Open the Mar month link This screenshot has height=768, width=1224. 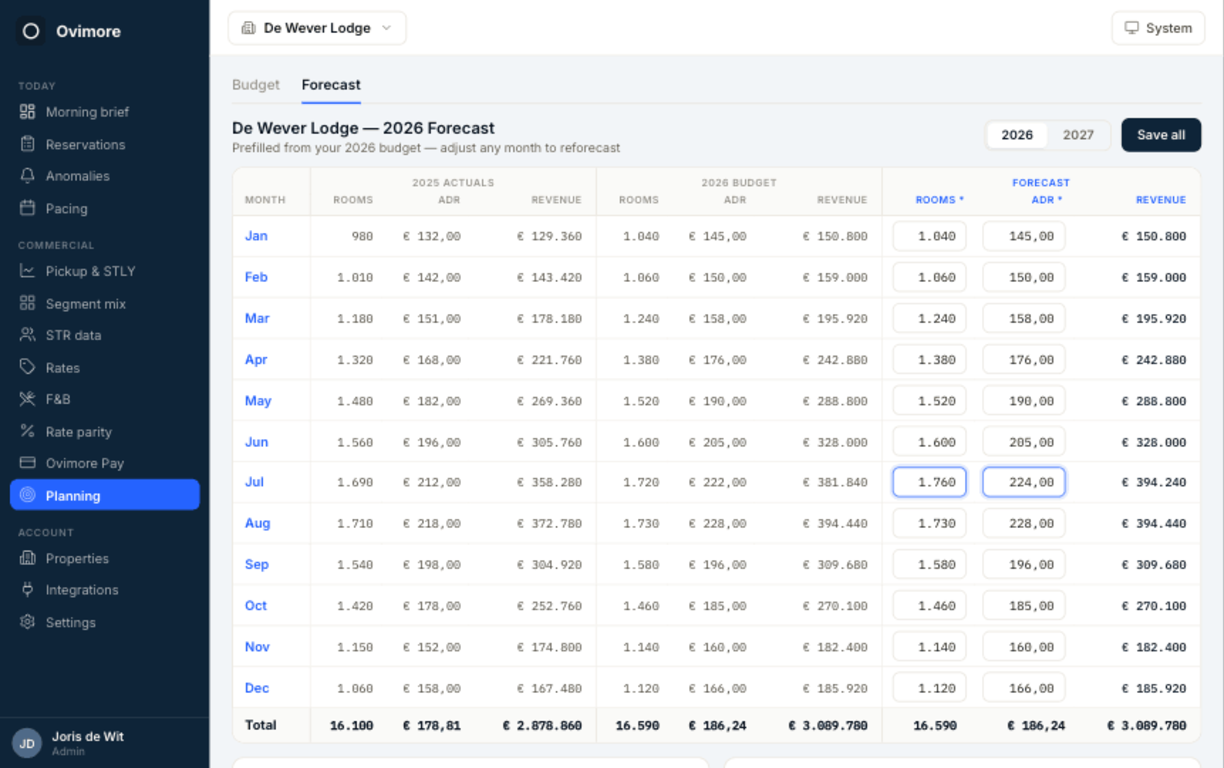pos(257,318)
